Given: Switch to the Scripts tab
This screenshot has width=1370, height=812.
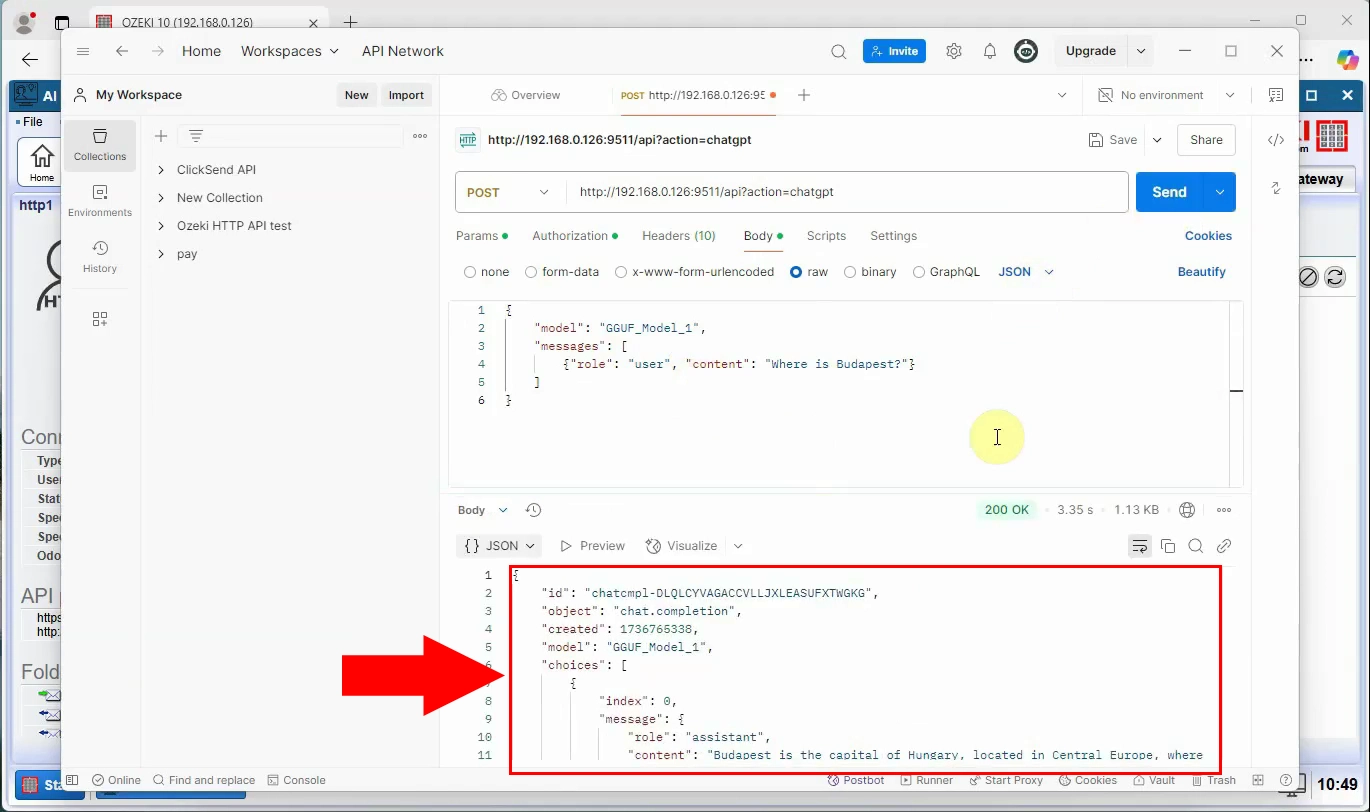Looking at the screenshot, I should (826, 236).
